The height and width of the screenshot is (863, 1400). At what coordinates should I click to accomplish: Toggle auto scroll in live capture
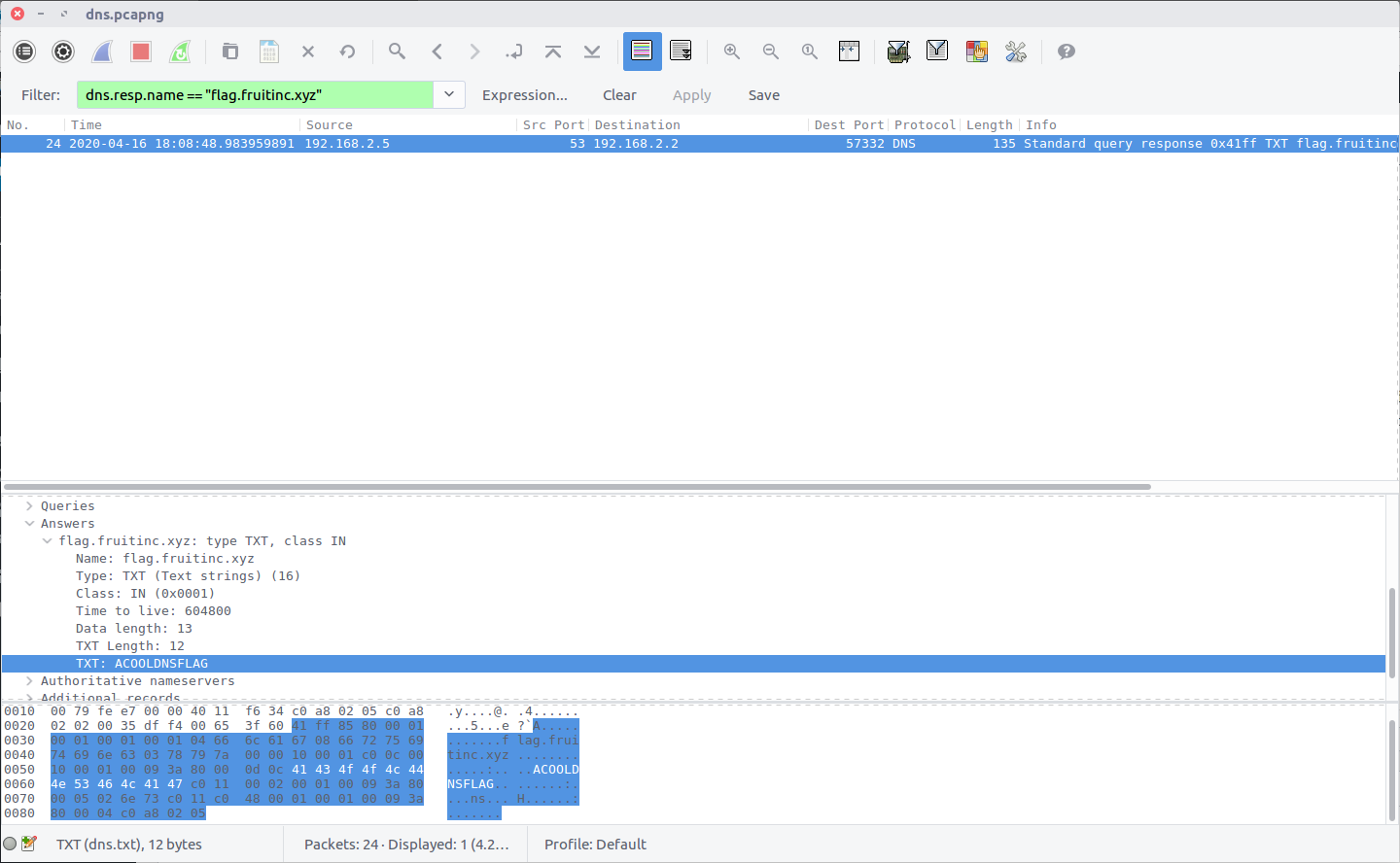click(x=681, y=52)
